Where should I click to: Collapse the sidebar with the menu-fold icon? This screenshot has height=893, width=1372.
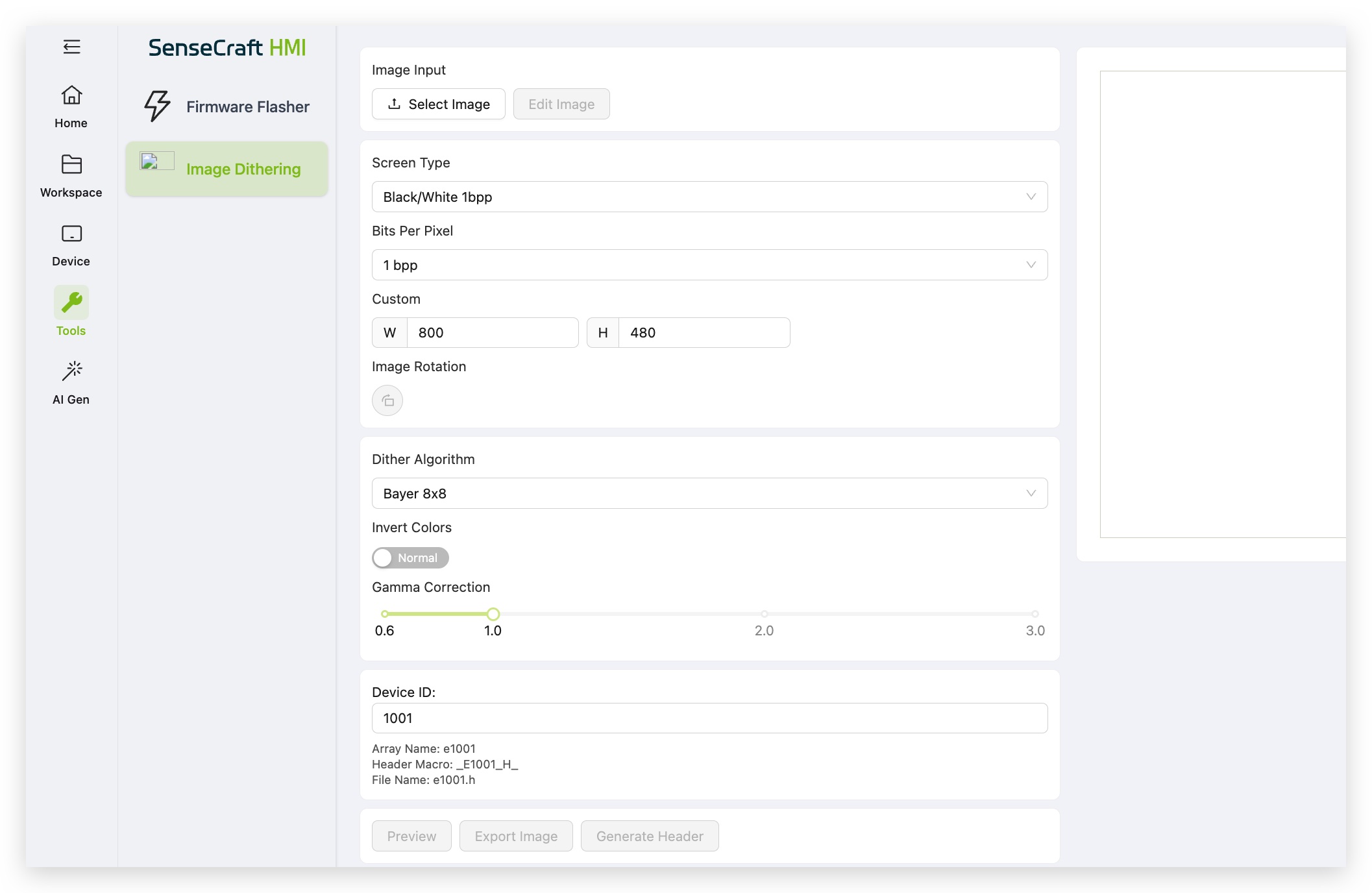click(x=71, y=47)
